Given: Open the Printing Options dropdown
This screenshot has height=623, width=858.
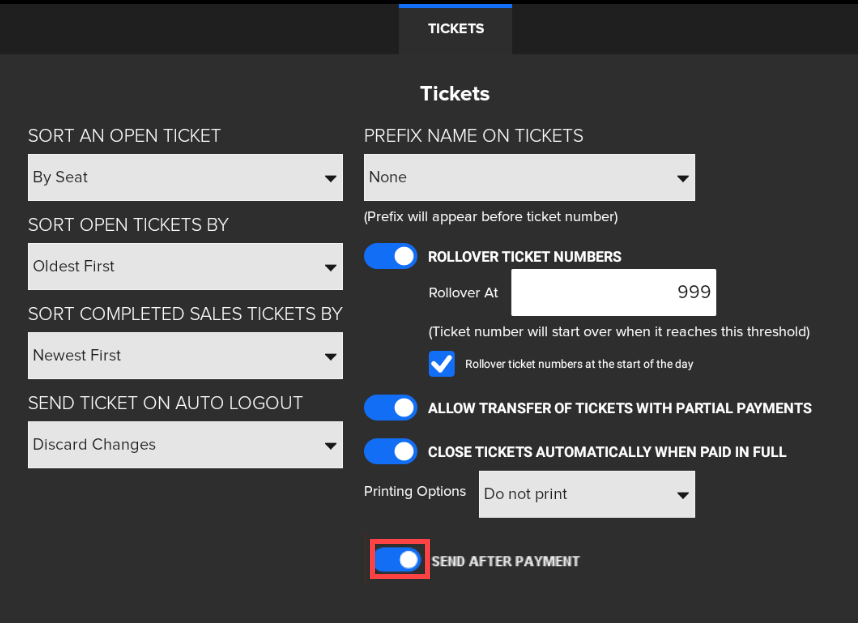Looking at the screenshot, I should 586,494.
